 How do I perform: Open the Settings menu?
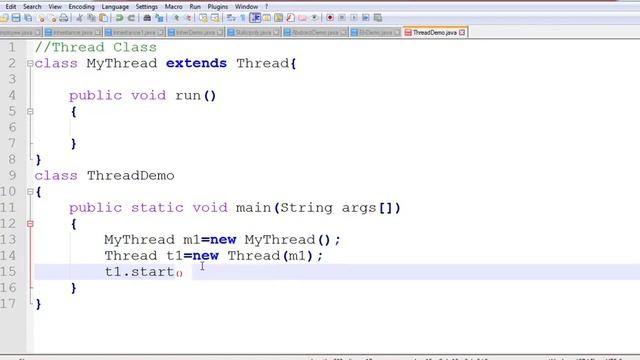pyautogui.click(x=147, y=7)
